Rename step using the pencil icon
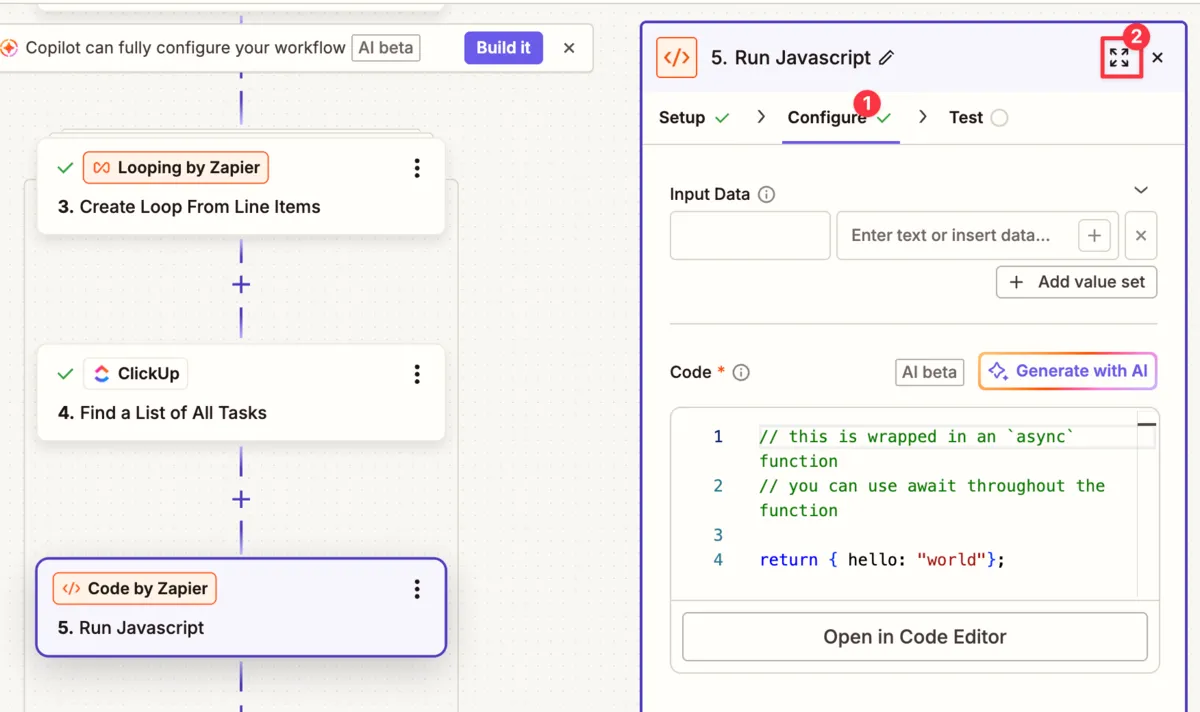The width and height of the screenshot is (1200, 712). tap(886, 57)
